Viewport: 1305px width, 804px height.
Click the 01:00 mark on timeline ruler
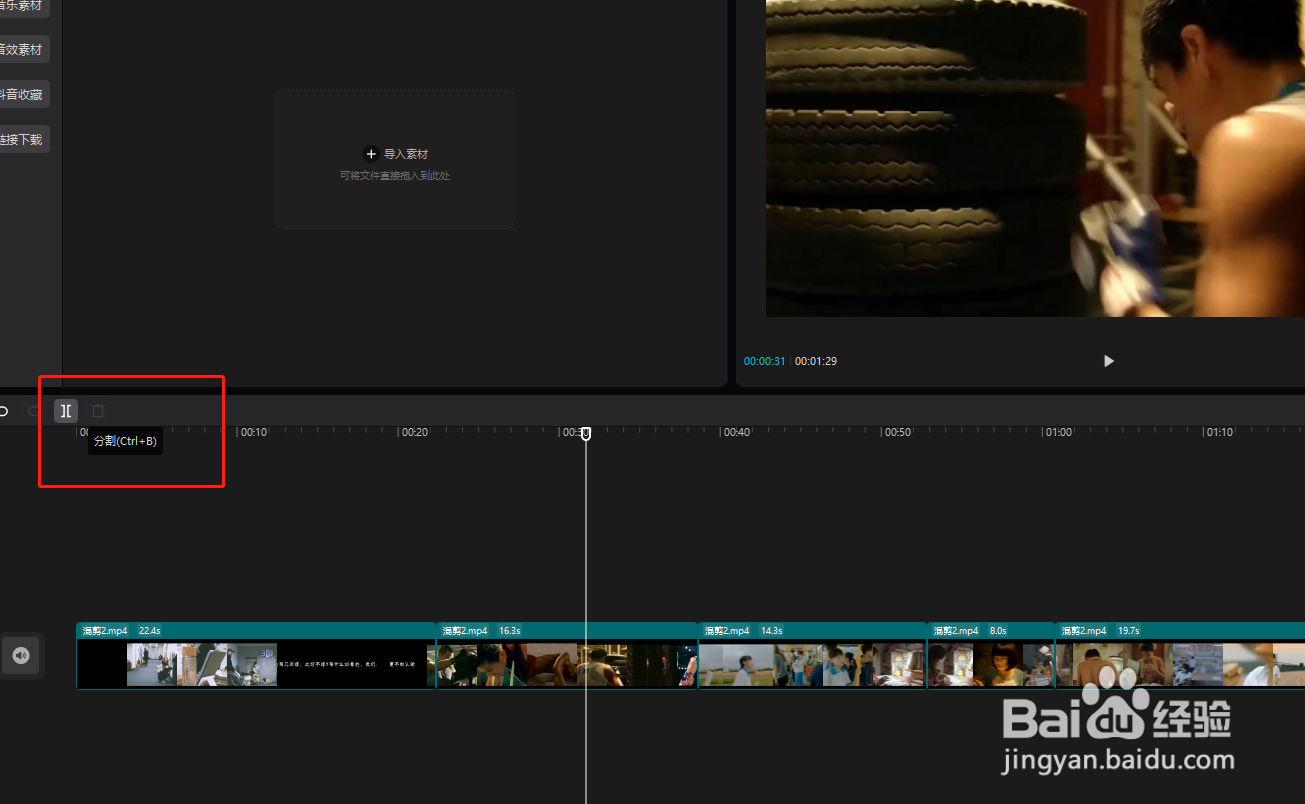pos(1059,432)
